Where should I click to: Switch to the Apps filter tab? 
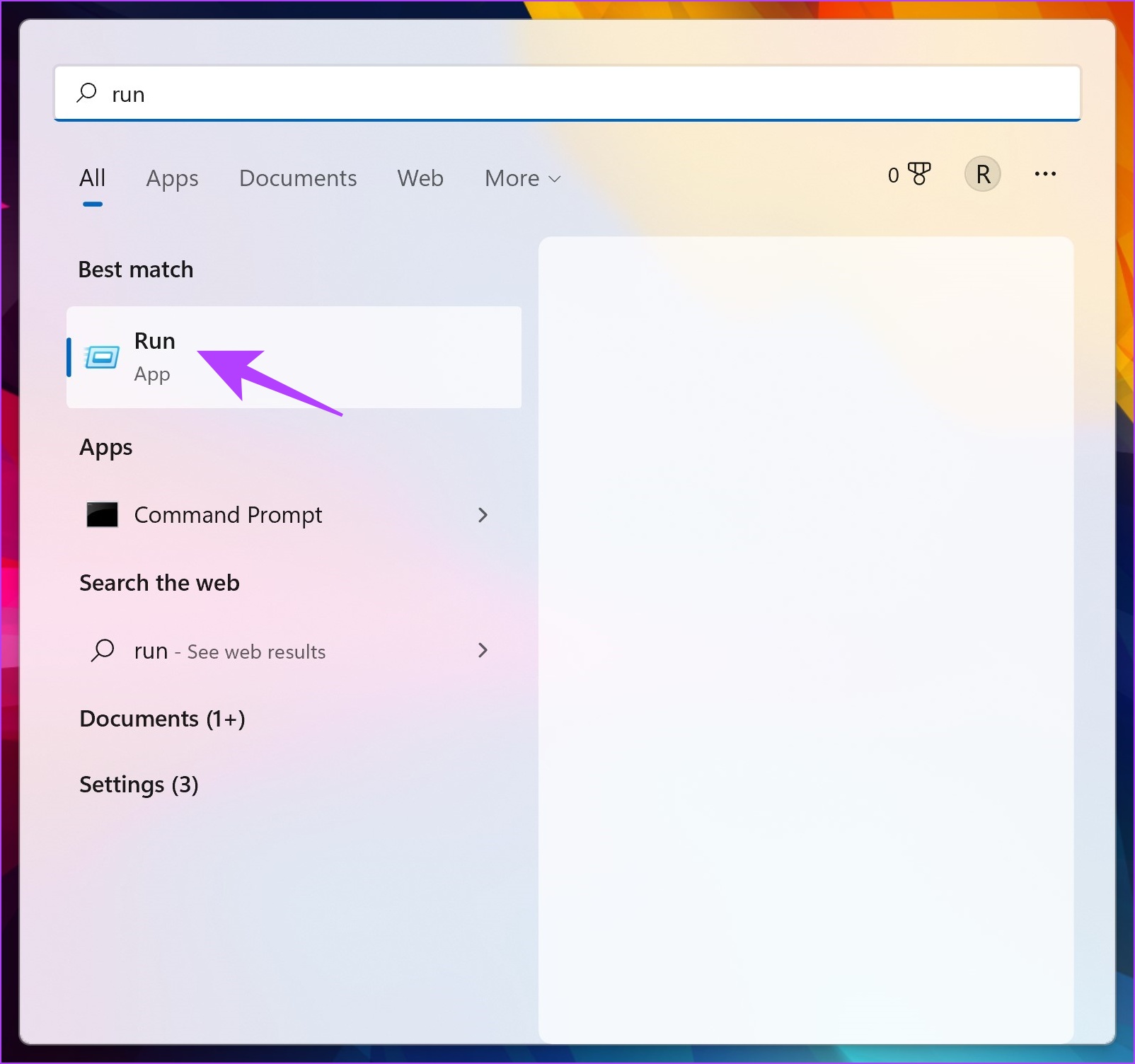[x=171, y=179]
